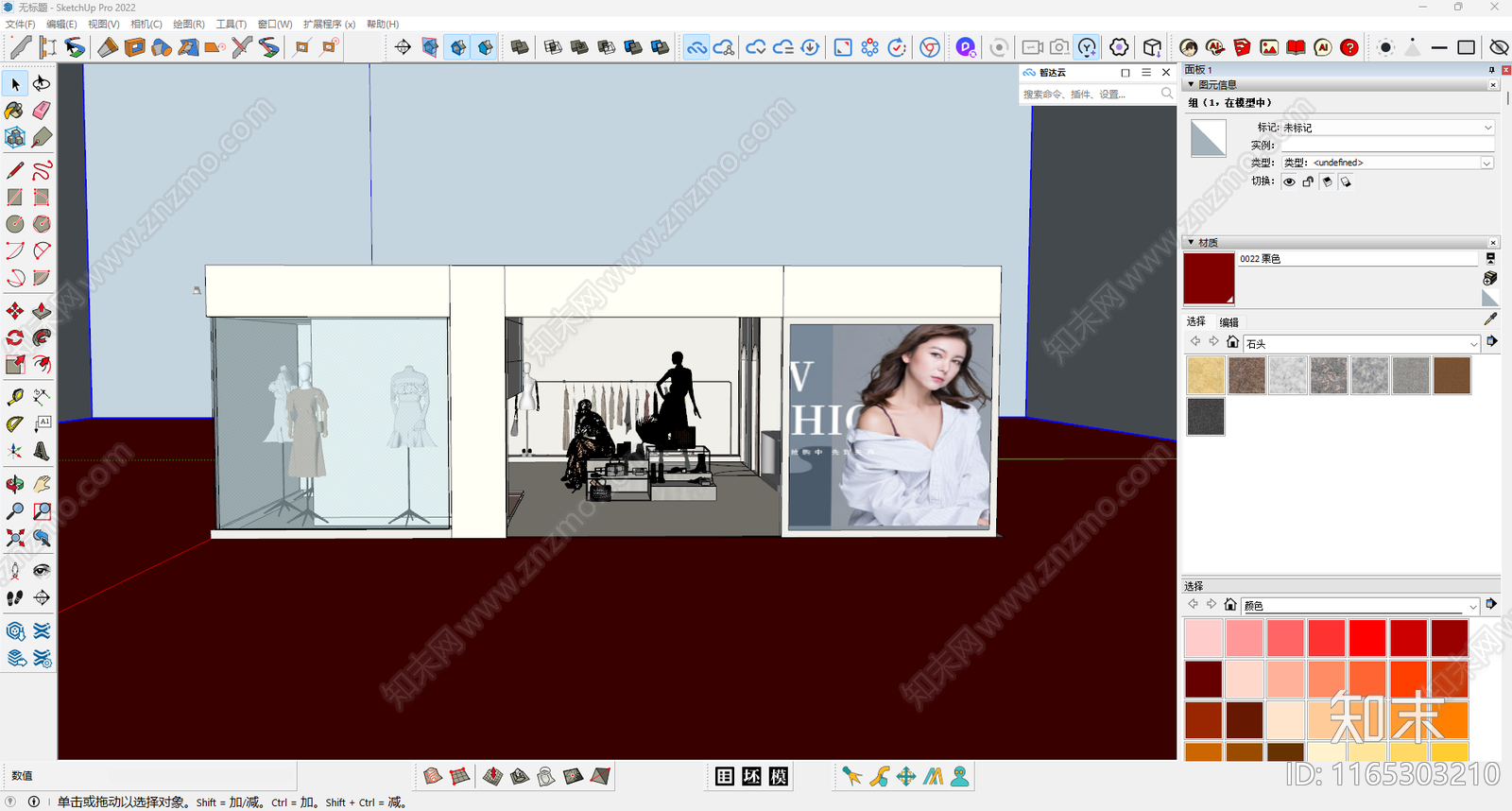Open the 扩展程序 menu
The width and height of the screenshot is (1512, 811).
tap(329, 24)
